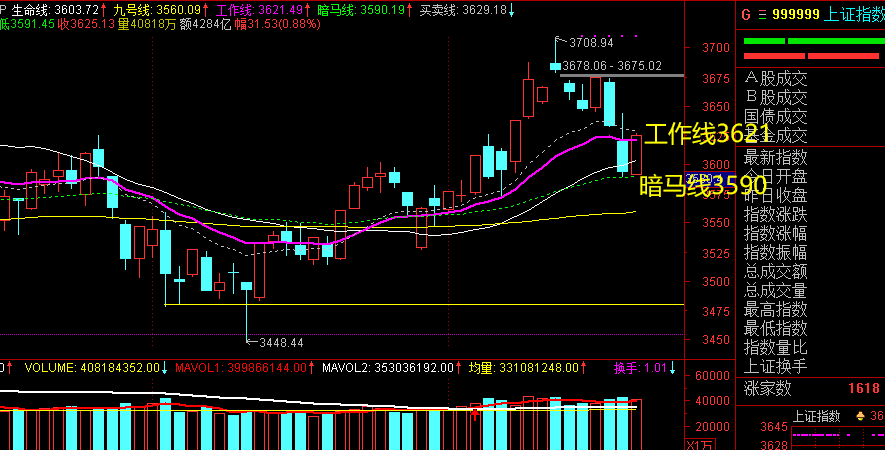
Task: Click the bell alert icon next to 上证指数 mini chart
Action: (860, 416)
